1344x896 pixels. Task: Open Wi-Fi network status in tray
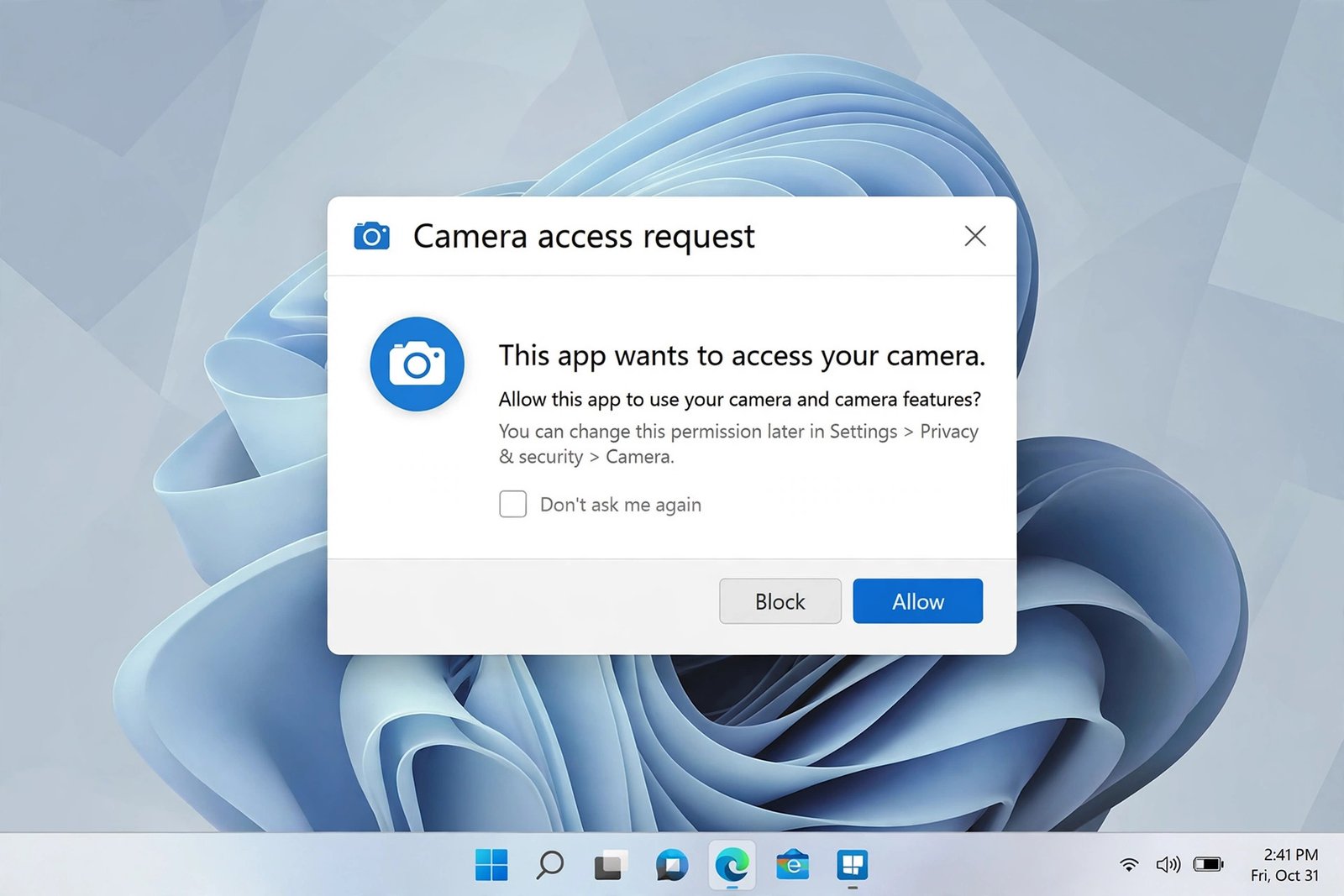tap(1130, 864)
